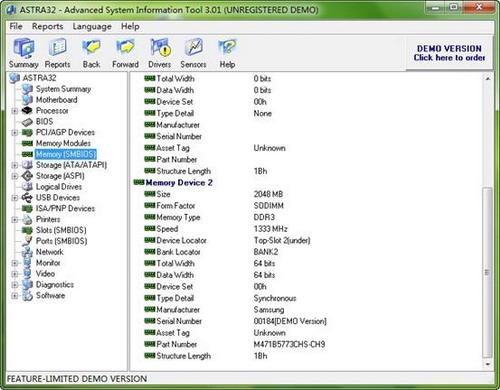500x390 pixels.
Task: Click the Synchronous type detail value
Action: click(x=275, y=298)
